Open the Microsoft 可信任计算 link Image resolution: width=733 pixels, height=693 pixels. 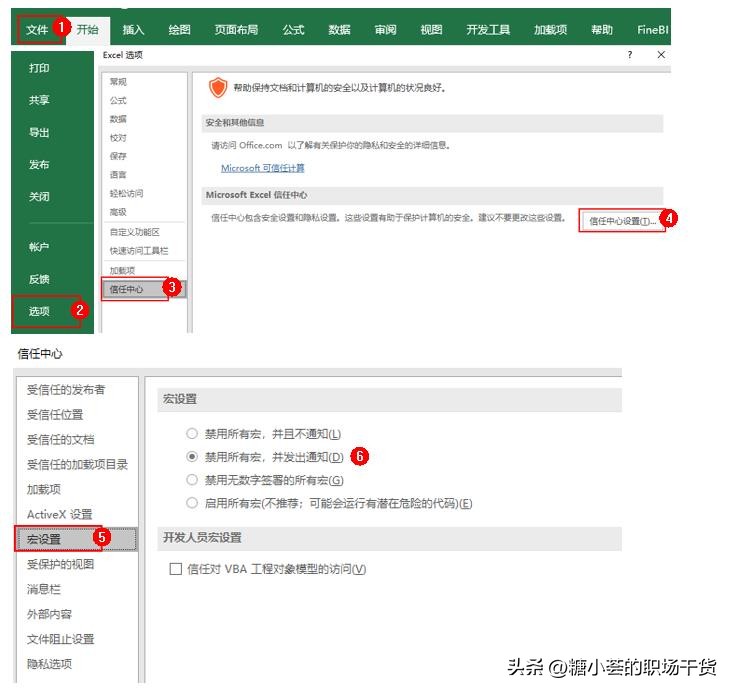263,168
